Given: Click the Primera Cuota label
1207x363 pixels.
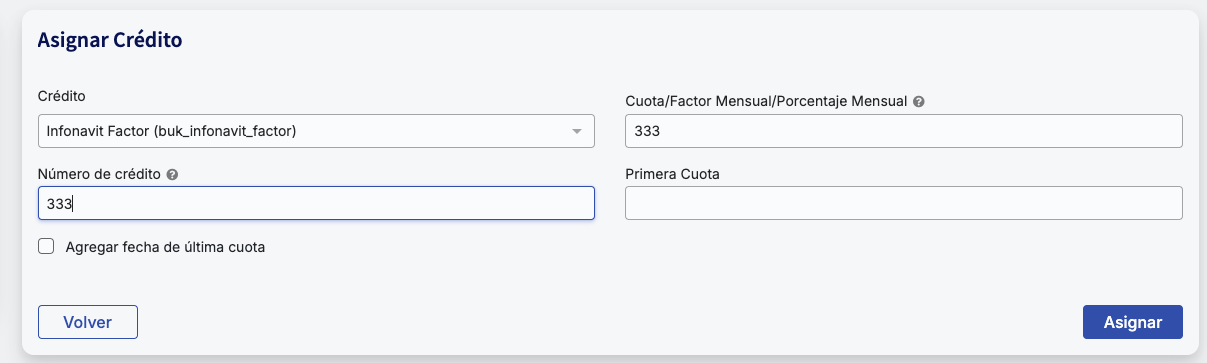Looking at the screenshot, I should pos(673,174).
